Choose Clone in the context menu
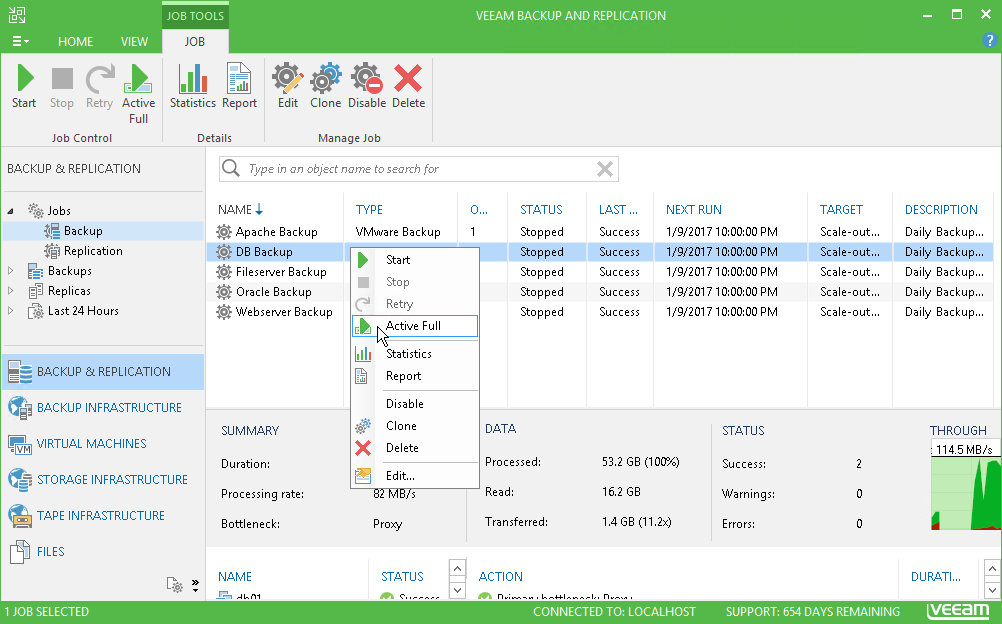This screenshot has width=1002, height=624. tap(415, 426)
